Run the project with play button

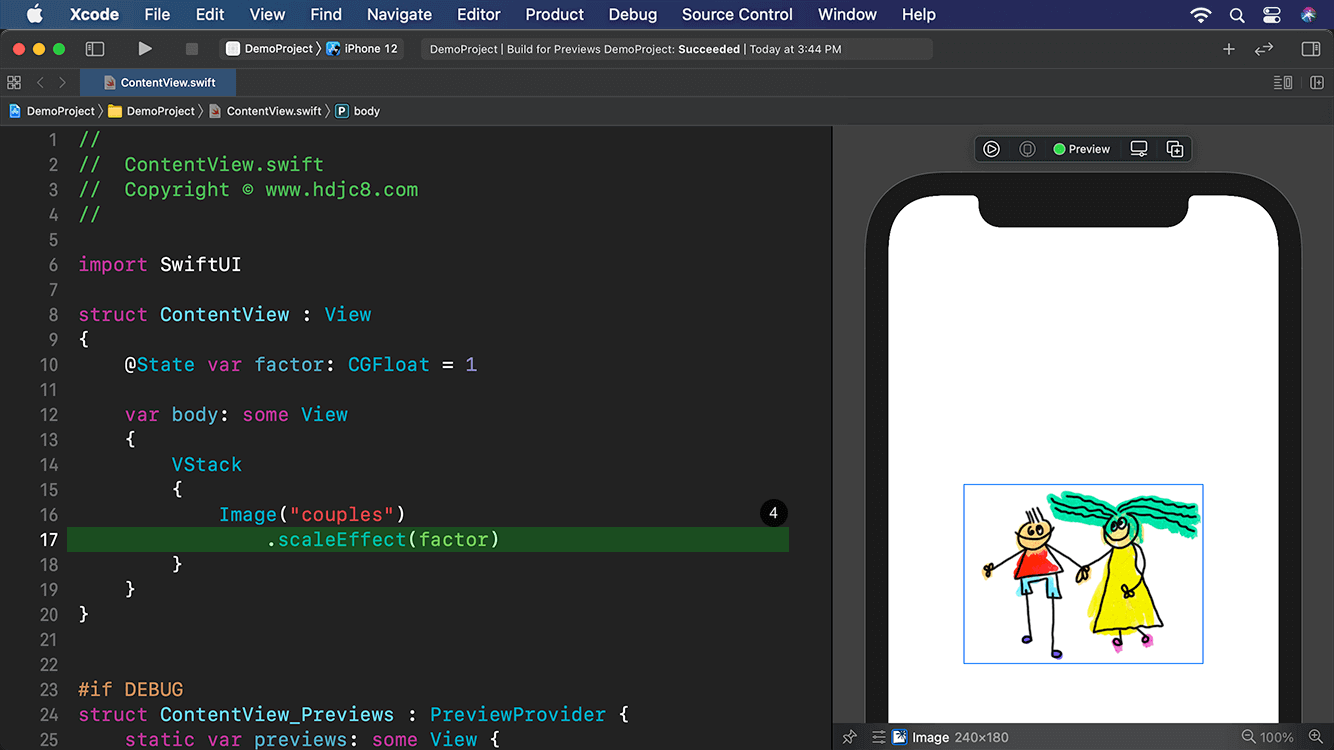click(x=145, y=48)
